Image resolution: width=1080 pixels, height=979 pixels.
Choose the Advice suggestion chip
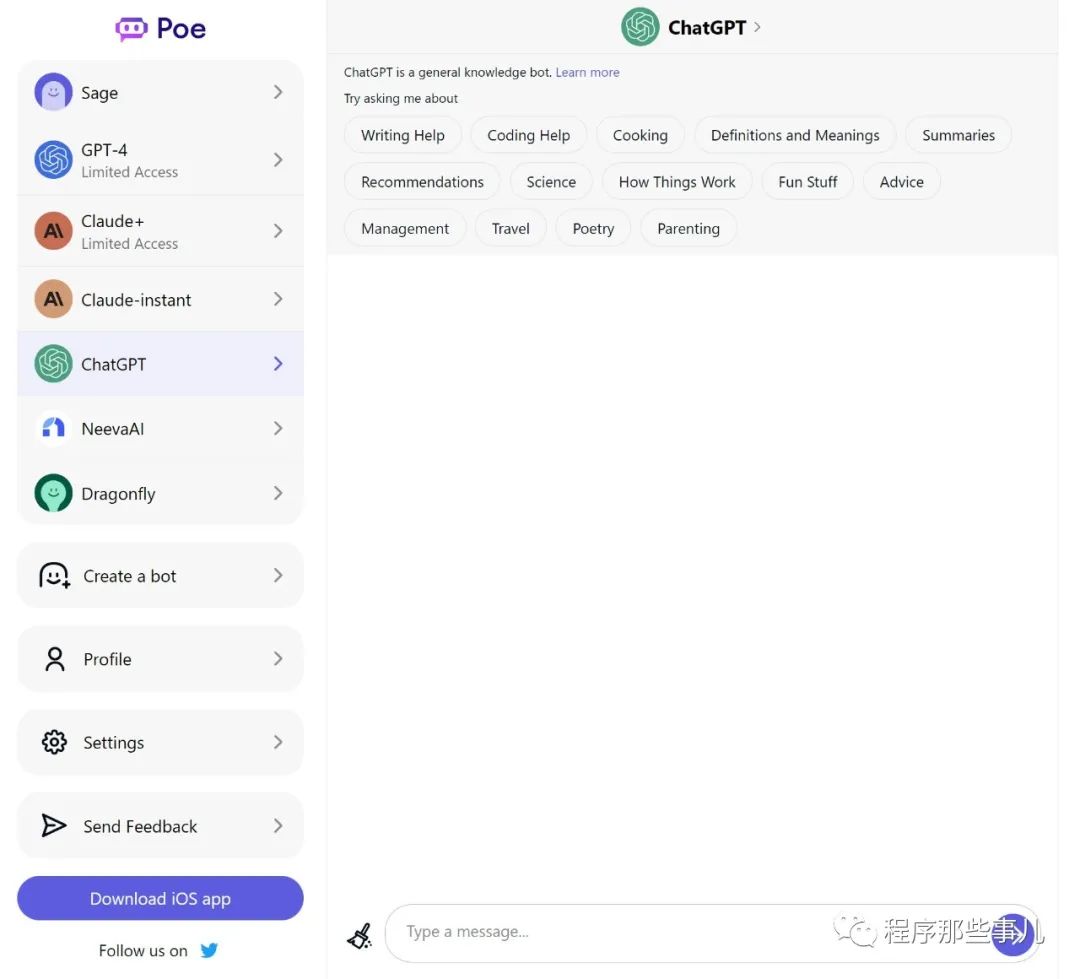coord(902,182)
